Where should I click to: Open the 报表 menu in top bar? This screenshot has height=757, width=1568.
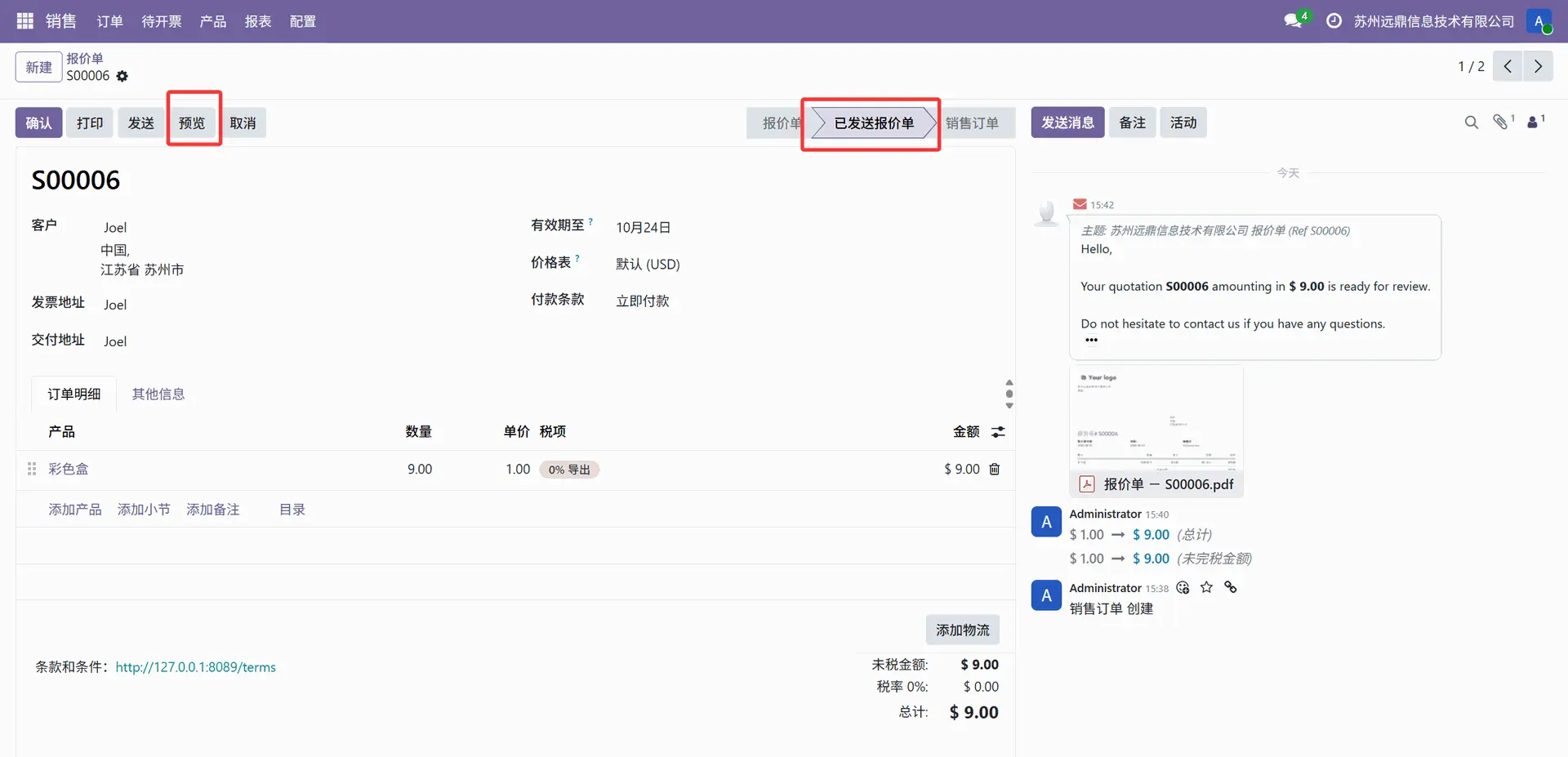click(257, 21)
